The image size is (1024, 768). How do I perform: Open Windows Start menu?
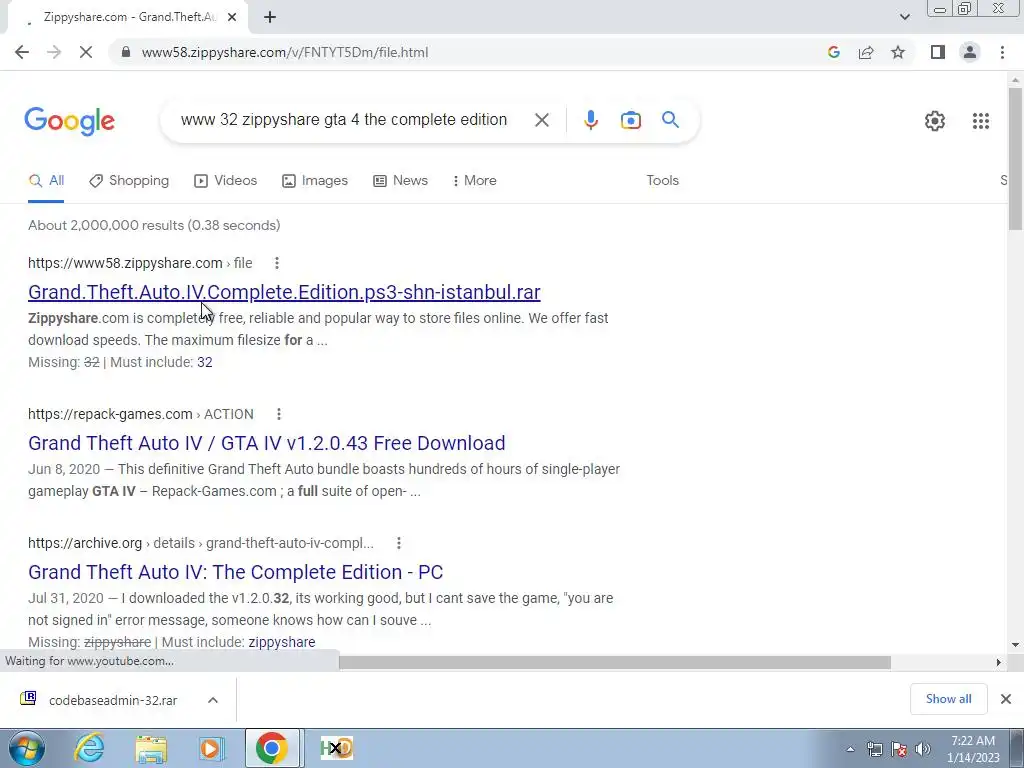pos(26,748)
